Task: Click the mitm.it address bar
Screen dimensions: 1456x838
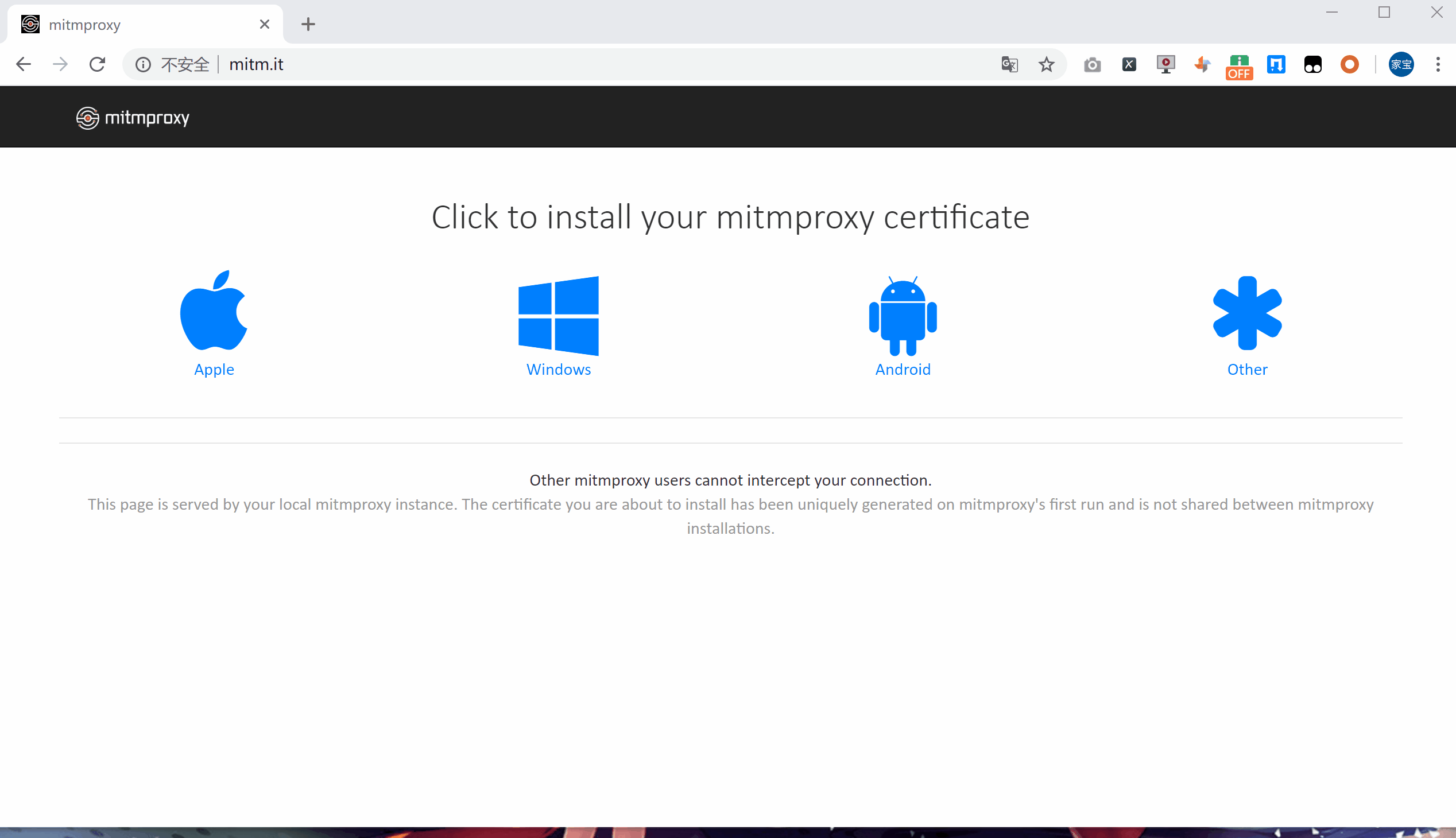Action: click(518, 64)
